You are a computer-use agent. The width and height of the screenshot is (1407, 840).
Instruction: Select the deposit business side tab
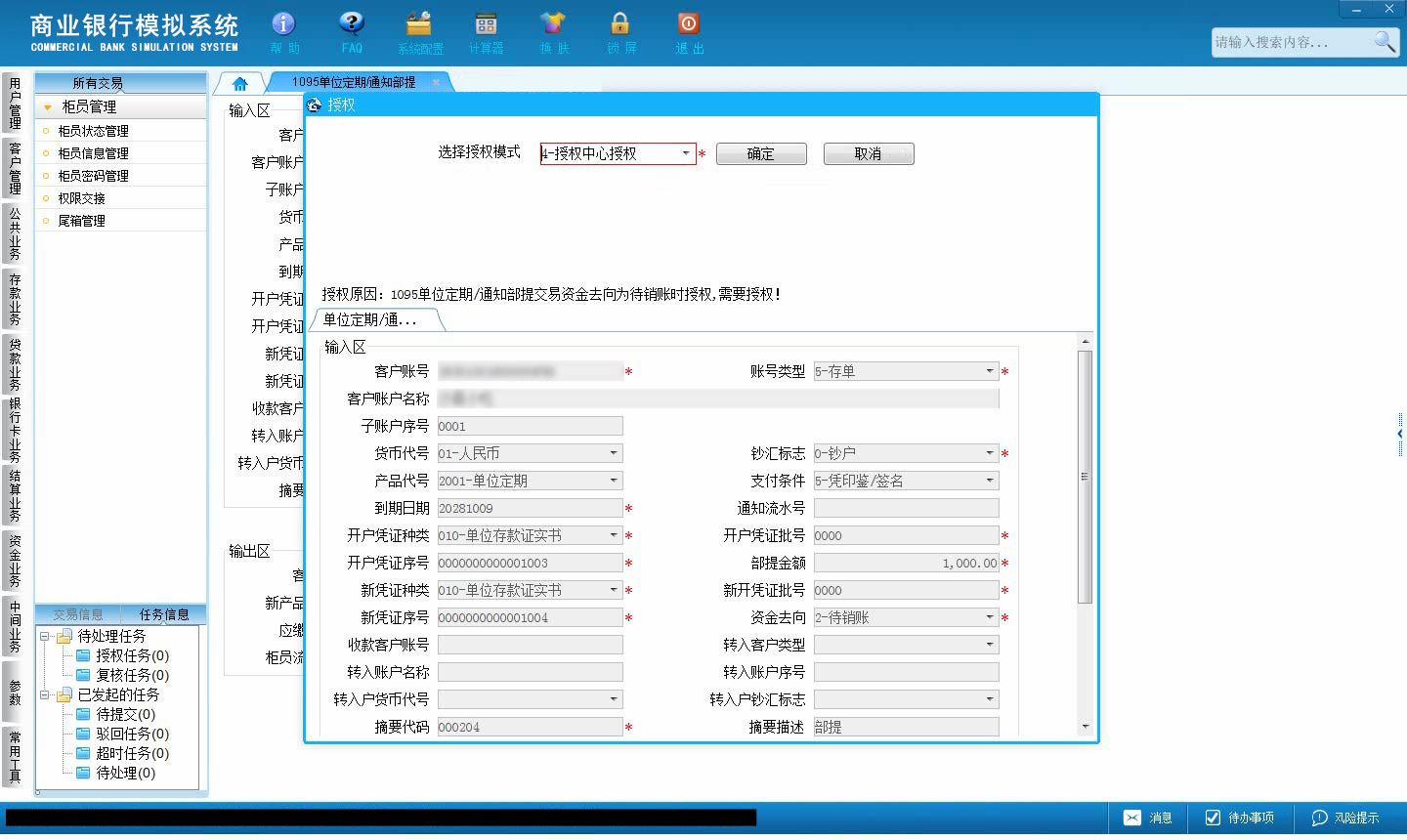point(14,300)
